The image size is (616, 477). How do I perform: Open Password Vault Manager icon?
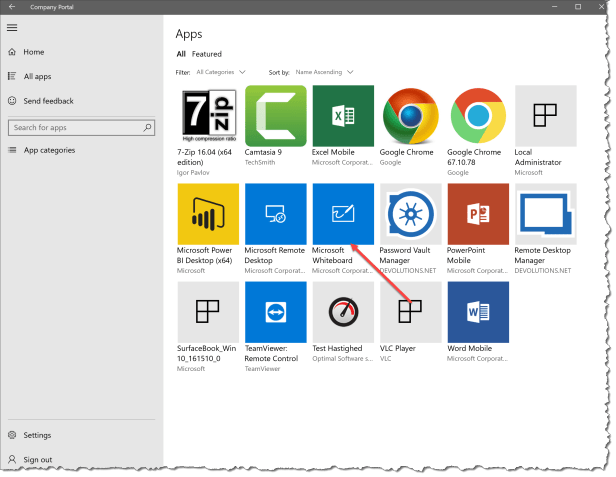coord(411,214)
